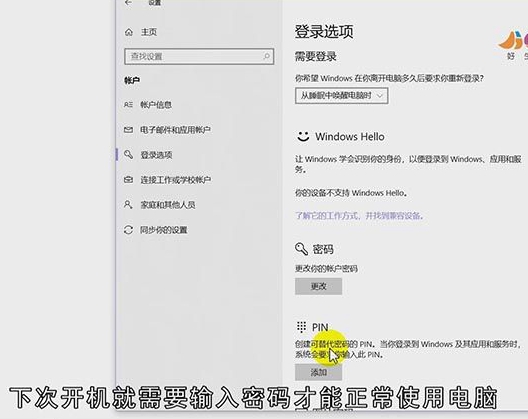Select the briefcase icon for work account
Image resolution: width=528 pixels, height=419 pixels.
point(128,180)
